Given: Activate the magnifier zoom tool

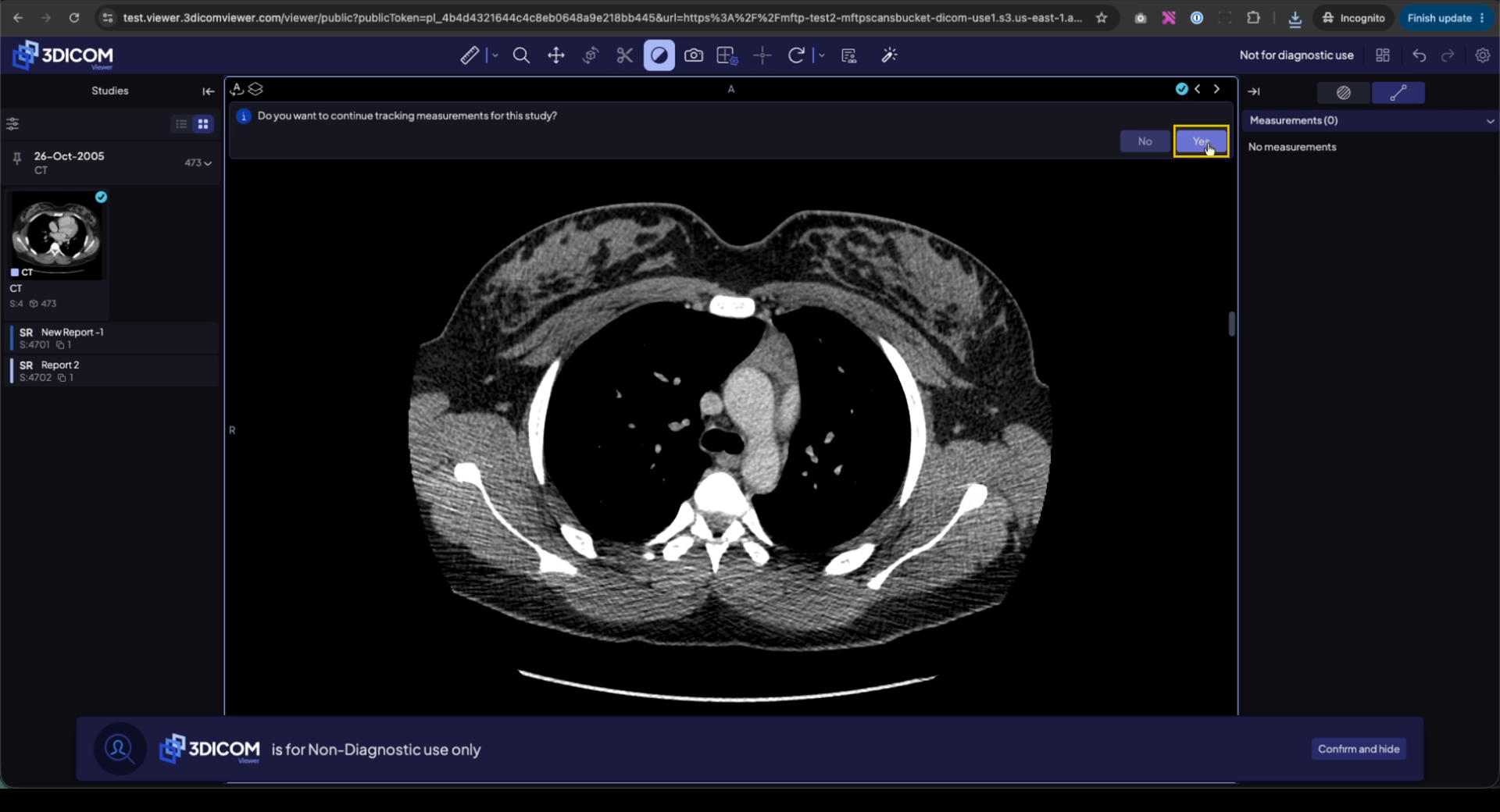Looking at the screenshot, I should pyautogui.click(x=521, y=55).
